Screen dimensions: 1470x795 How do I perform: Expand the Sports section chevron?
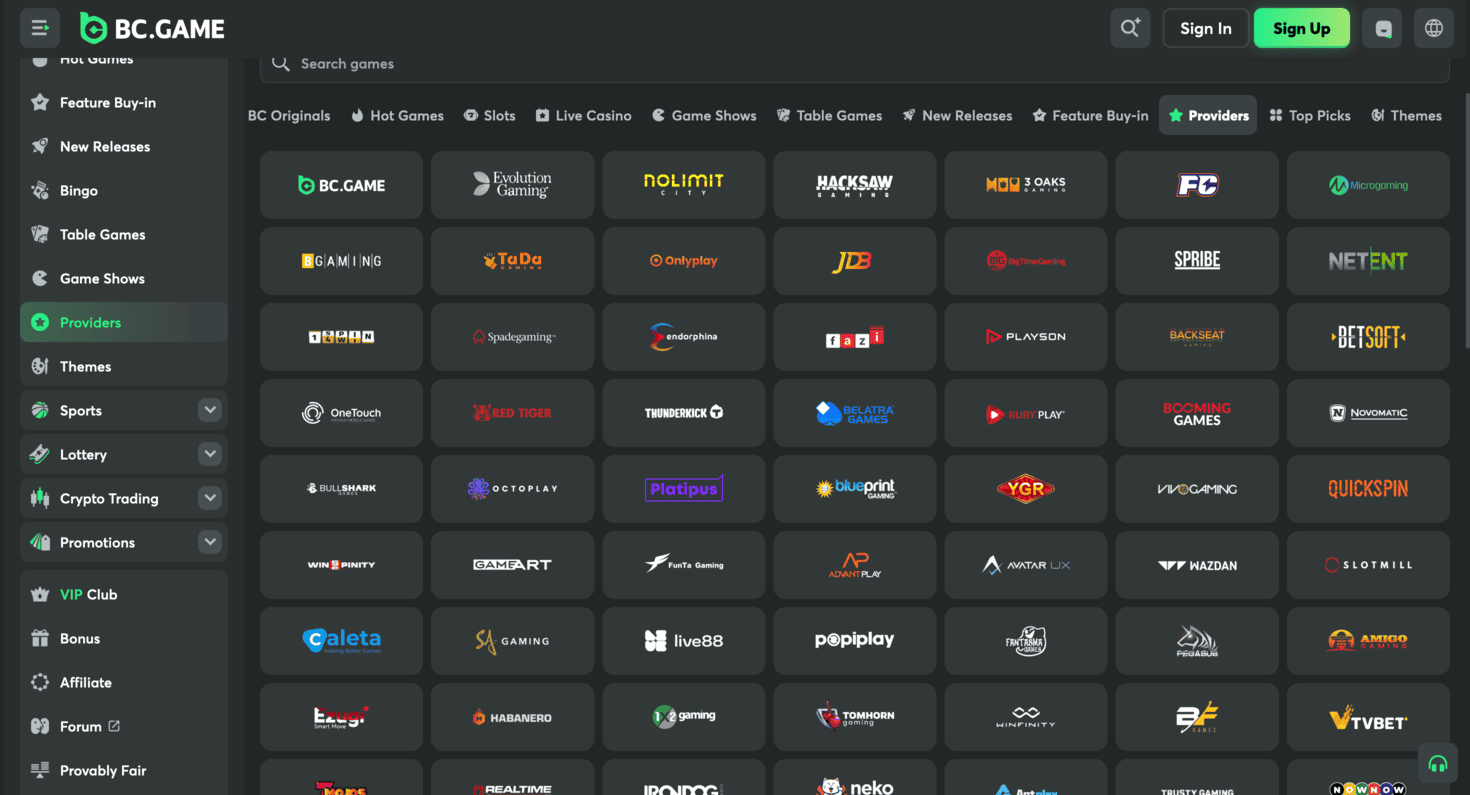tap(210, 410)
